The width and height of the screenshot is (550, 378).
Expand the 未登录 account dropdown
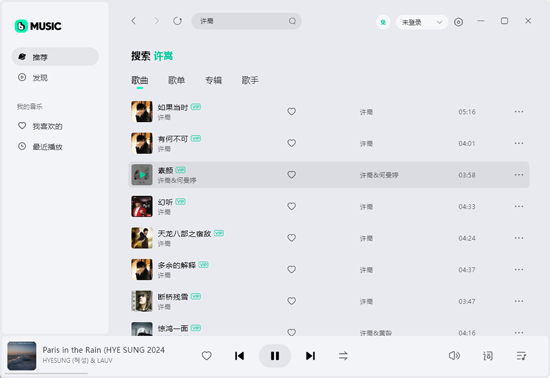click(422, 22)
